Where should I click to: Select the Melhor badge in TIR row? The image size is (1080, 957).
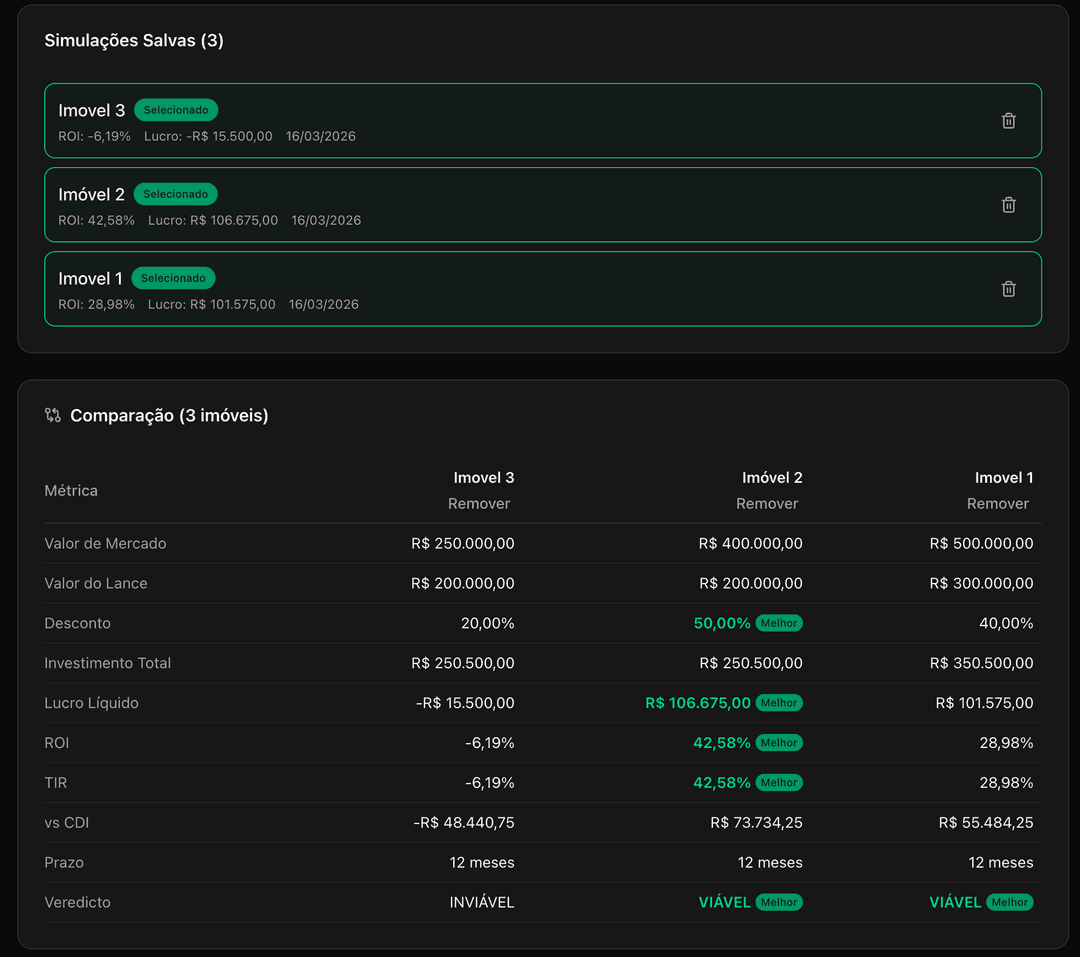pos(779,783)
